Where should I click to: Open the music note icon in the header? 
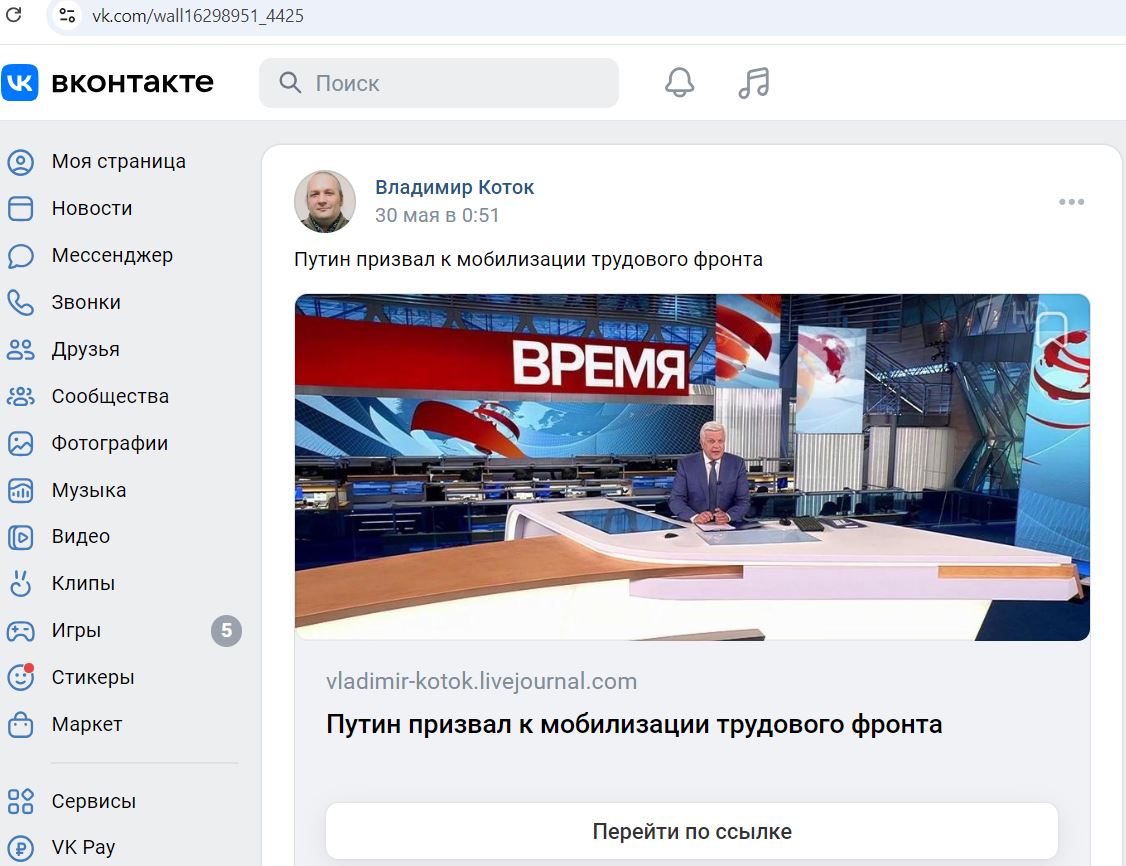pos(753,83)
